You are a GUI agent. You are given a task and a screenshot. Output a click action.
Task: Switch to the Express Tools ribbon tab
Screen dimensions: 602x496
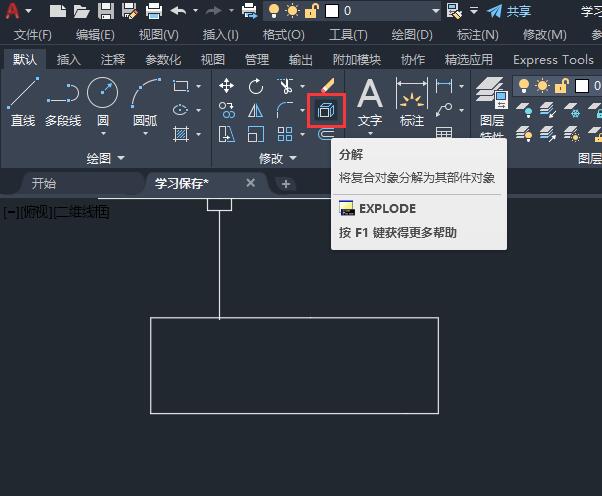click(x=554, y=60)
